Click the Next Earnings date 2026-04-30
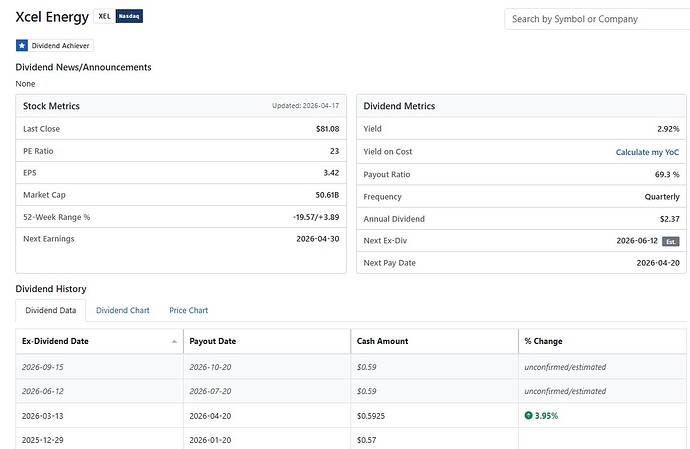The image size is (690, 449). [318, 239]
